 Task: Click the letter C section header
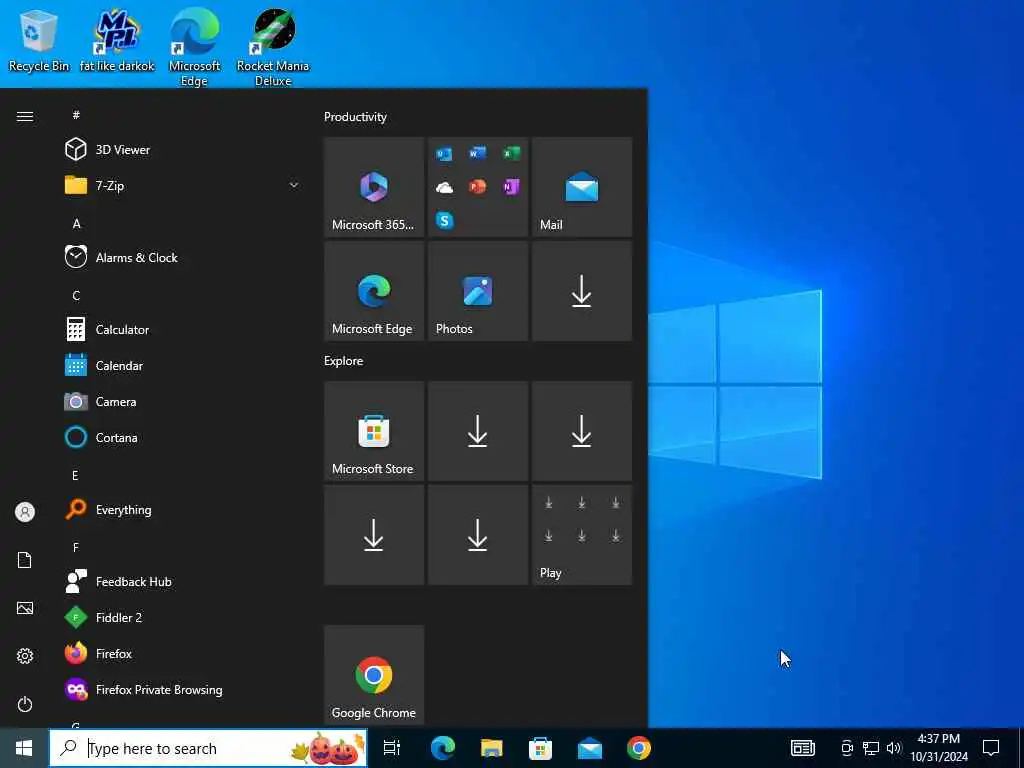[76, 295]
